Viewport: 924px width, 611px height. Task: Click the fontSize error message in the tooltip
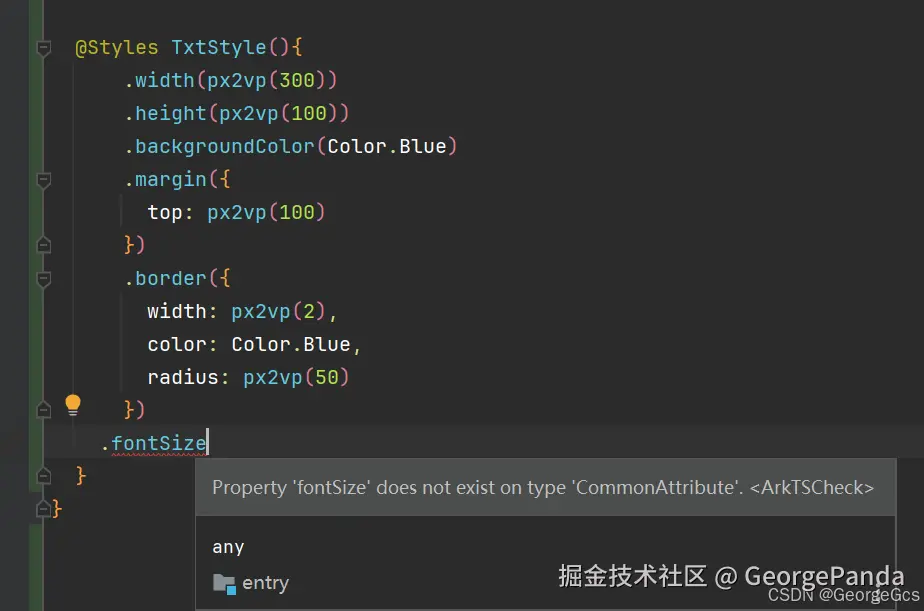tap(543, 487)
